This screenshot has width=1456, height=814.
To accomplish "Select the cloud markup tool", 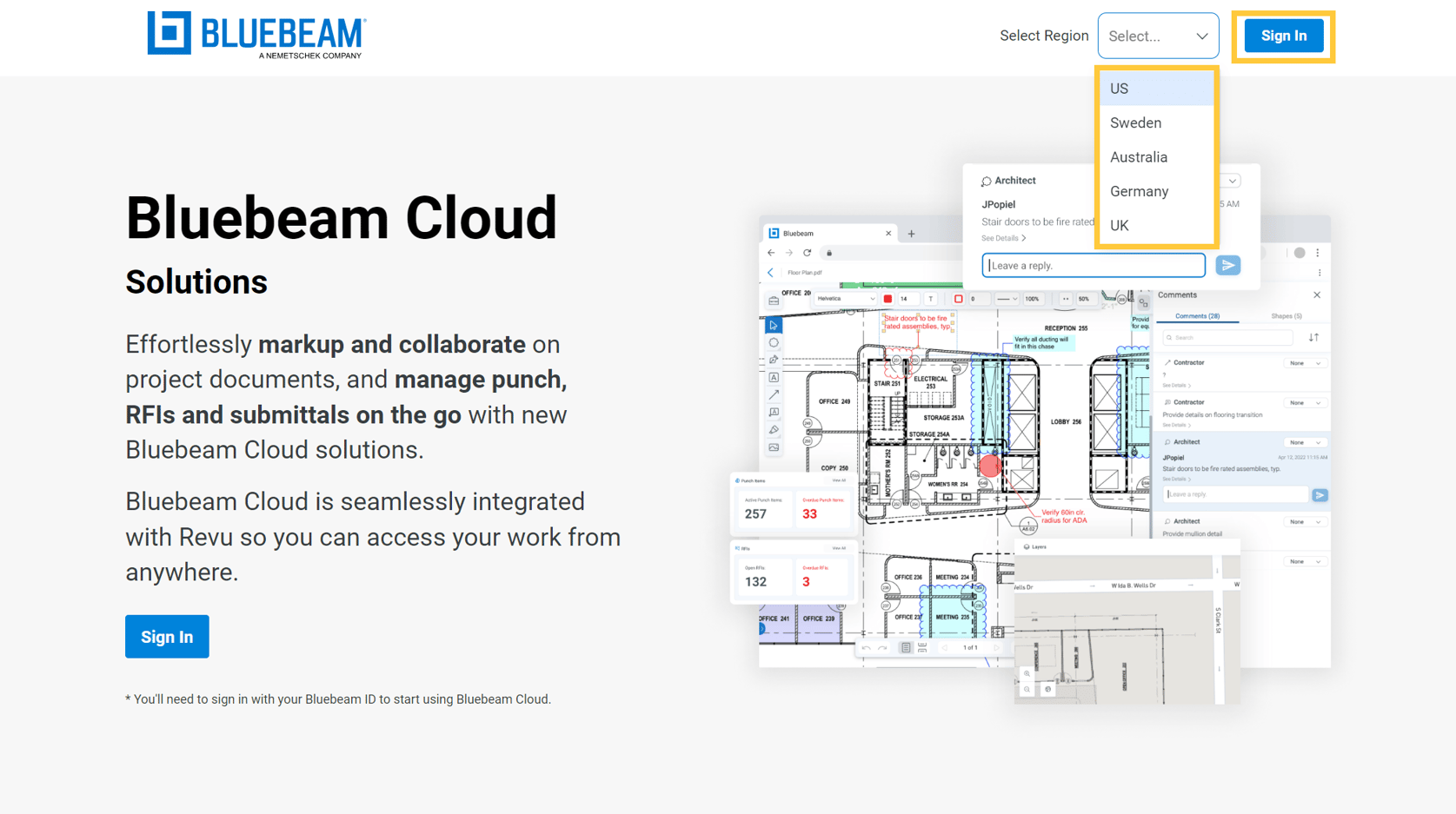I will (774, 342).
